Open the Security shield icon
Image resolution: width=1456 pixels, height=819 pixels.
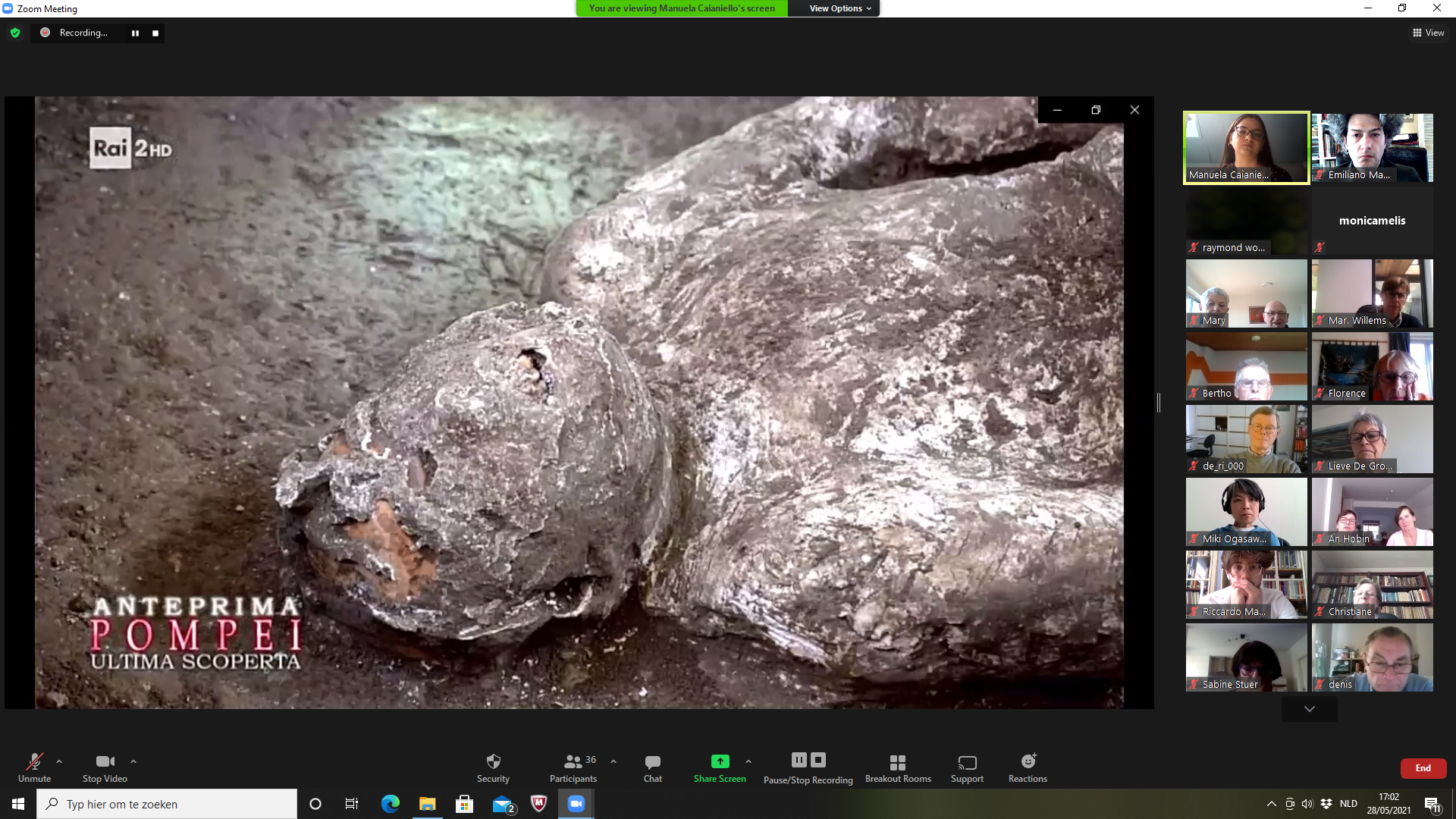point(493,761)
